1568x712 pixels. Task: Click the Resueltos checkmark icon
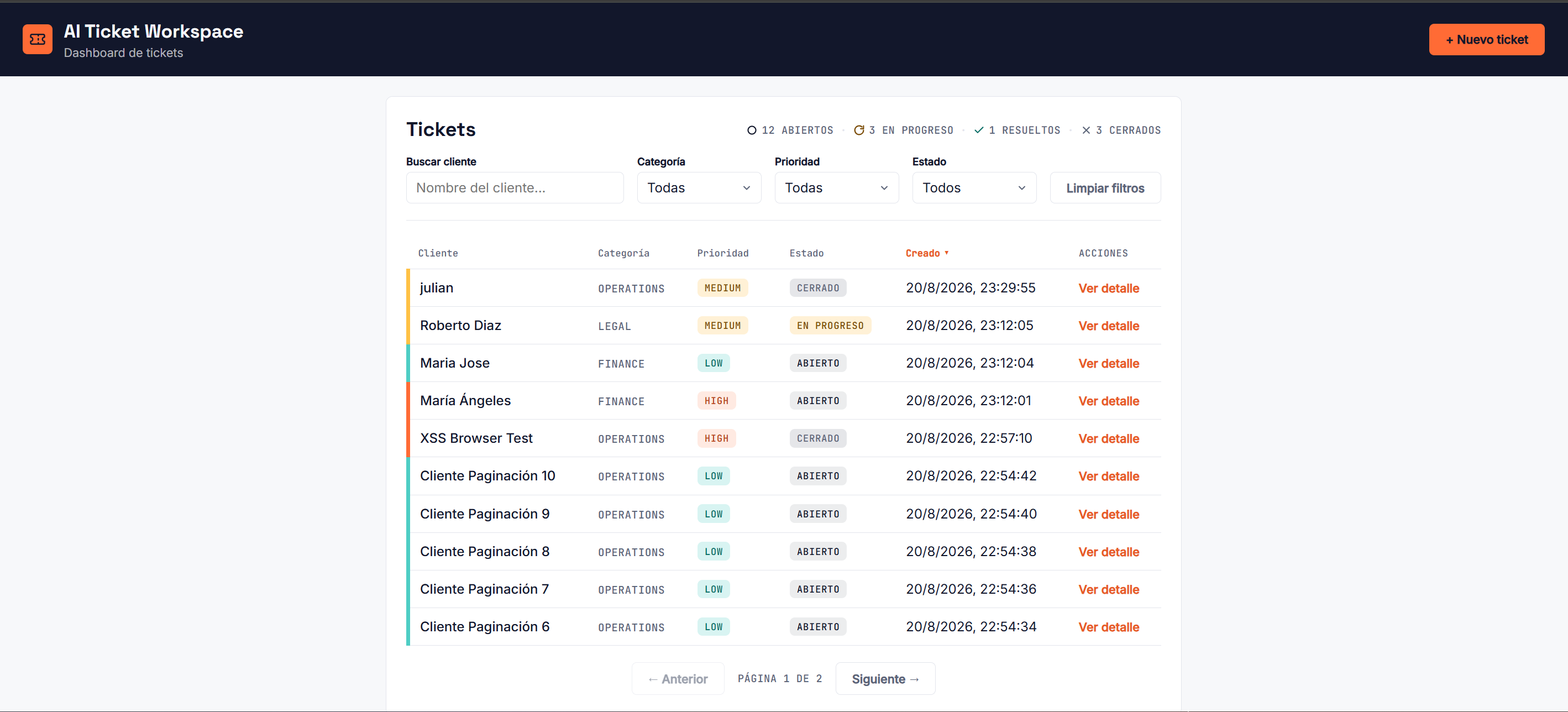point(979,130)
